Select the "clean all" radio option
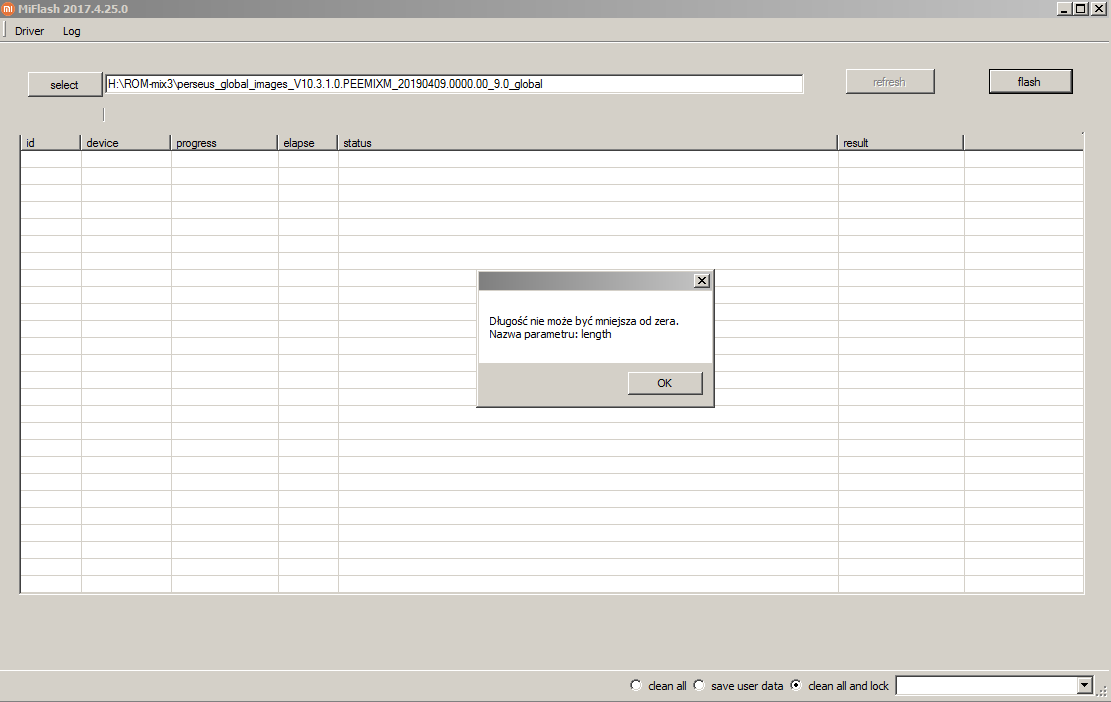This screenshot has height=702, width=1111. [636, 685]
